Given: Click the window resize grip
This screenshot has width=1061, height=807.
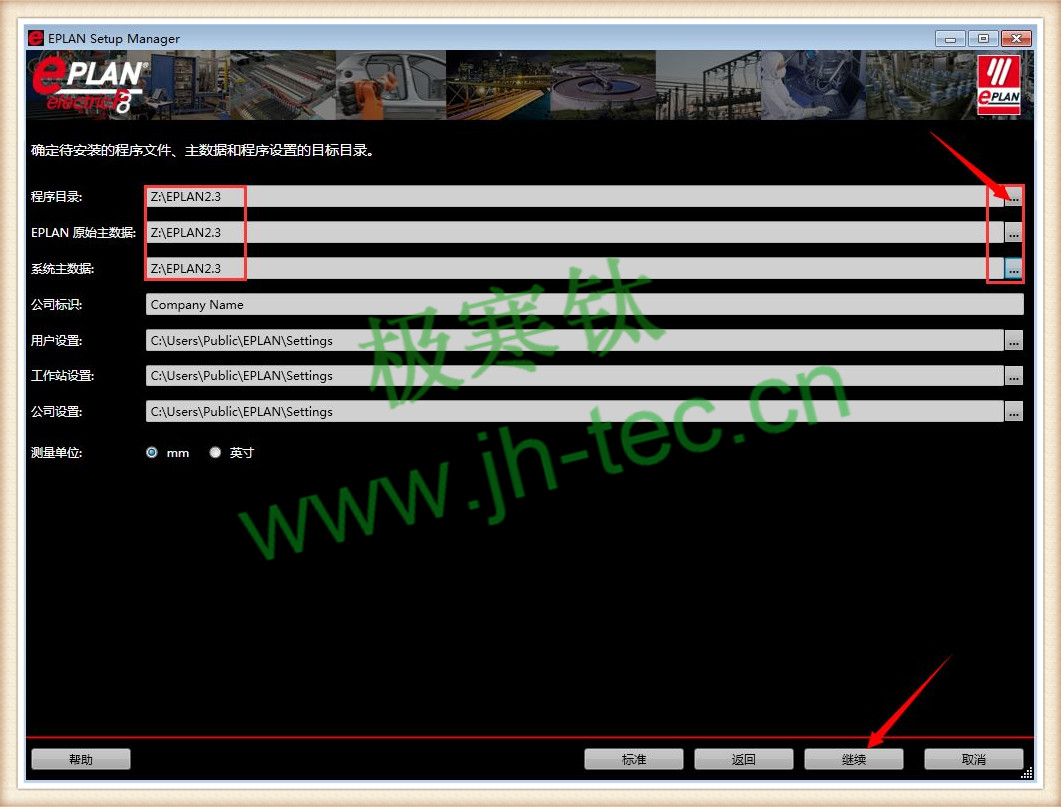Looking at the screenshot, I should click(x=1026, y=773).
